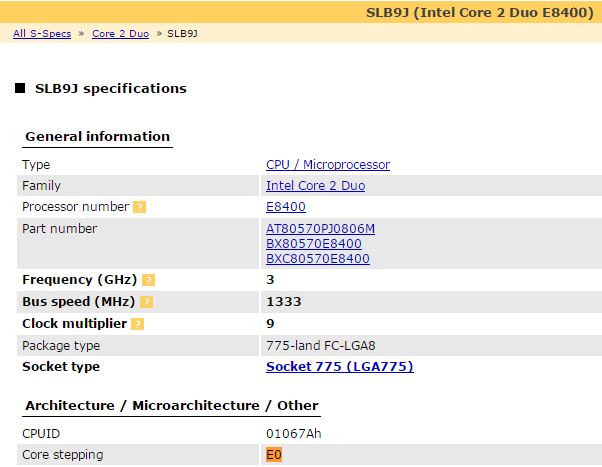Viewport: 602px width, 467px height.
Task: Click the Part number row label
Action: point(60,229)
